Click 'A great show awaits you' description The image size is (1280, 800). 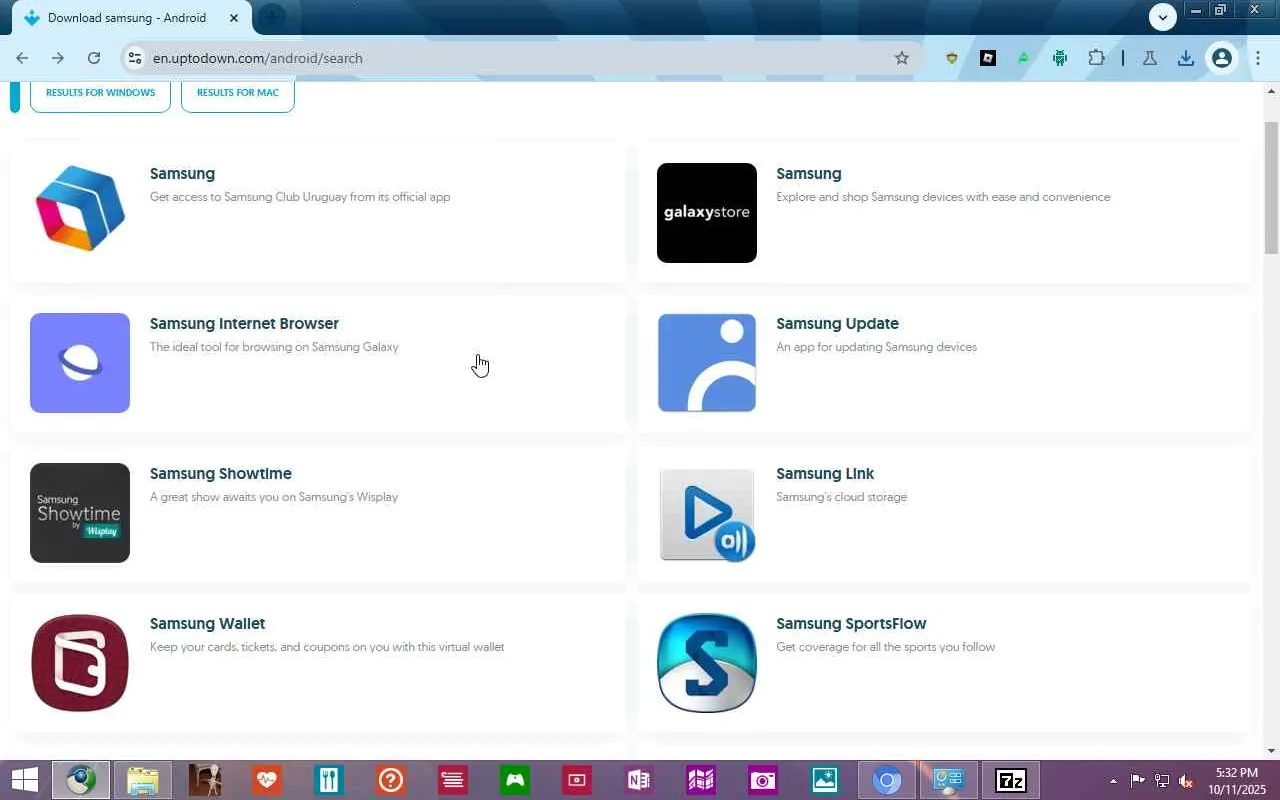tap(274, 497)
